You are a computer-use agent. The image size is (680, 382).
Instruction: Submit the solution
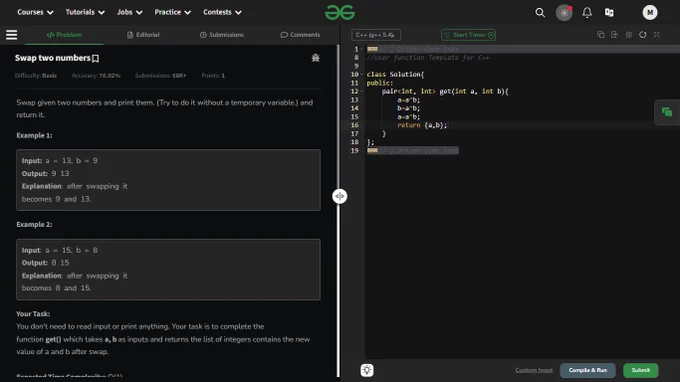click(x=641, y=370)
